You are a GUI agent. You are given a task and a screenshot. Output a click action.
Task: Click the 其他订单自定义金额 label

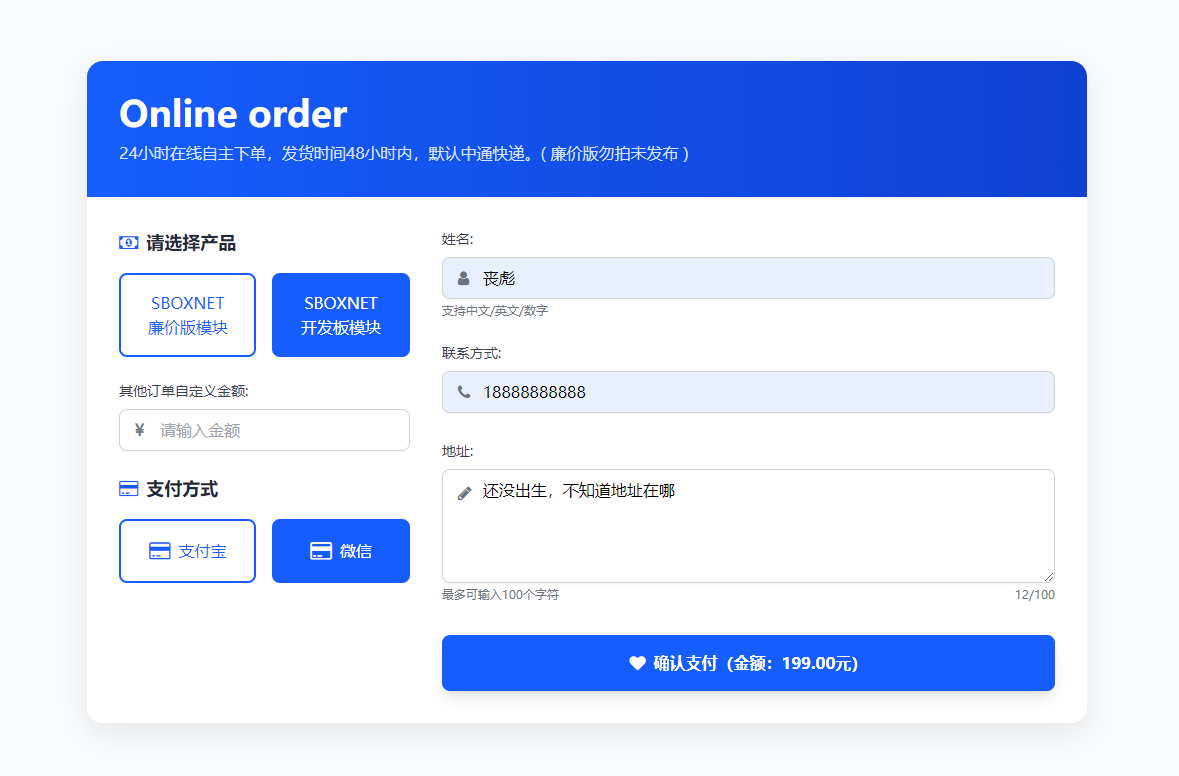click(183, 391)
